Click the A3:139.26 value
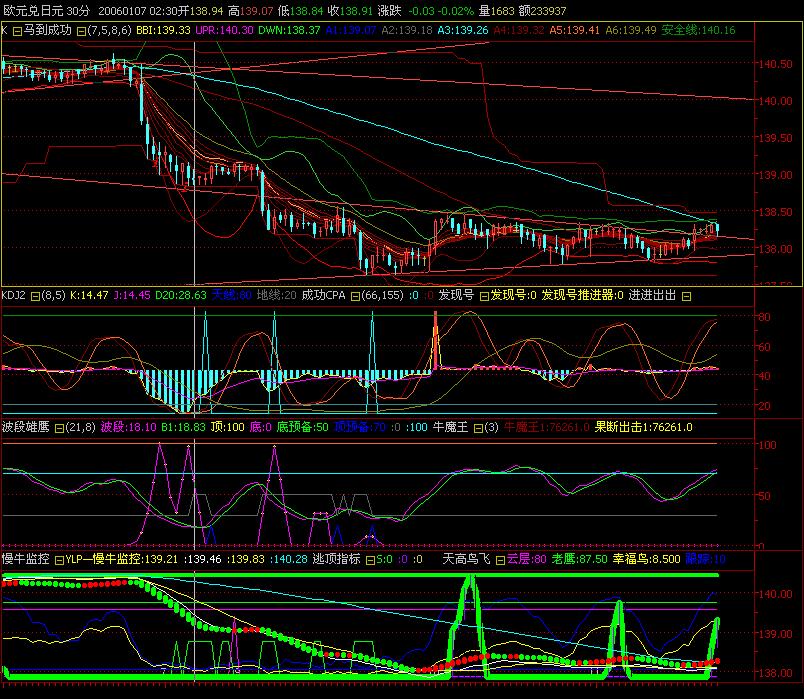This screenshot has height=699, width=804. (463, 30)
